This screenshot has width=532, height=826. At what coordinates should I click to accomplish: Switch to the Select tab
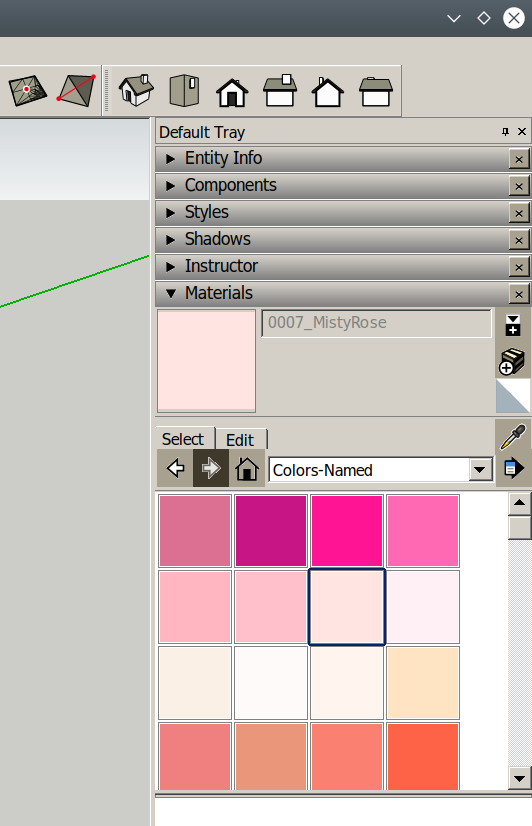click(183, 439)
